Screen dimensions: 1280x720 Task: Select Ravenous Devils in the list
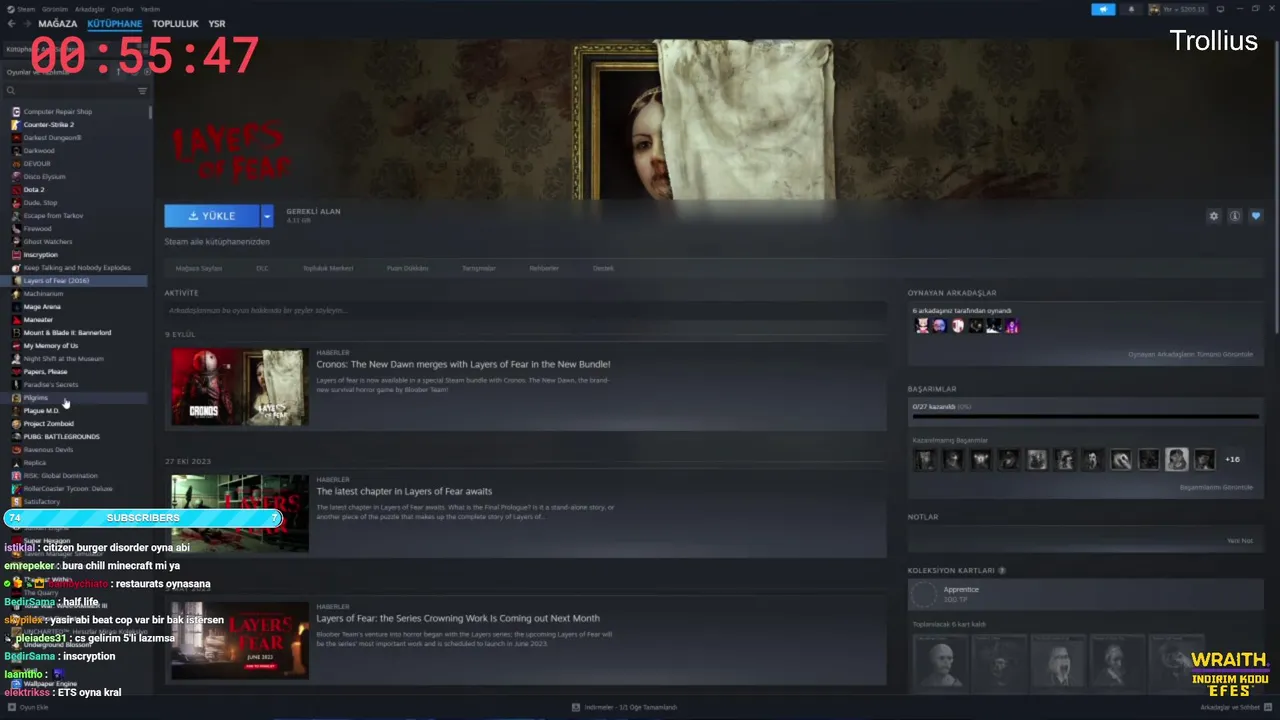(x=48, y=450)
